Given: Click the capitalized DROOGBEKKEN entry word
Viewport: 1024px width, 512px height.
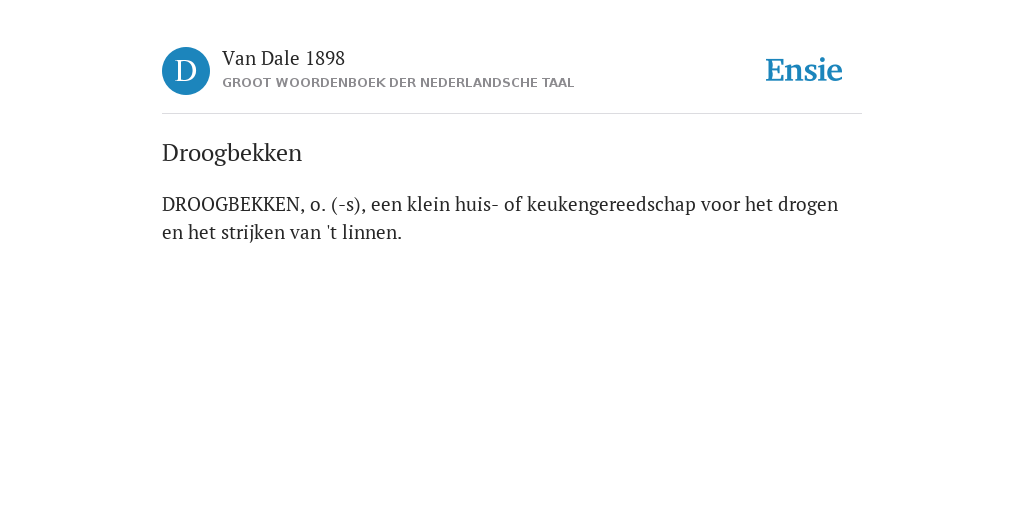Looking at the screenshot, I should (233, 205).
